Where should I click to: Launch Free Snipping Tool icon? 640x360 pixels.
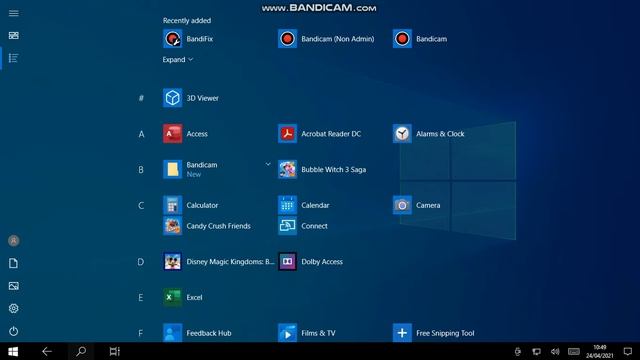402,333
